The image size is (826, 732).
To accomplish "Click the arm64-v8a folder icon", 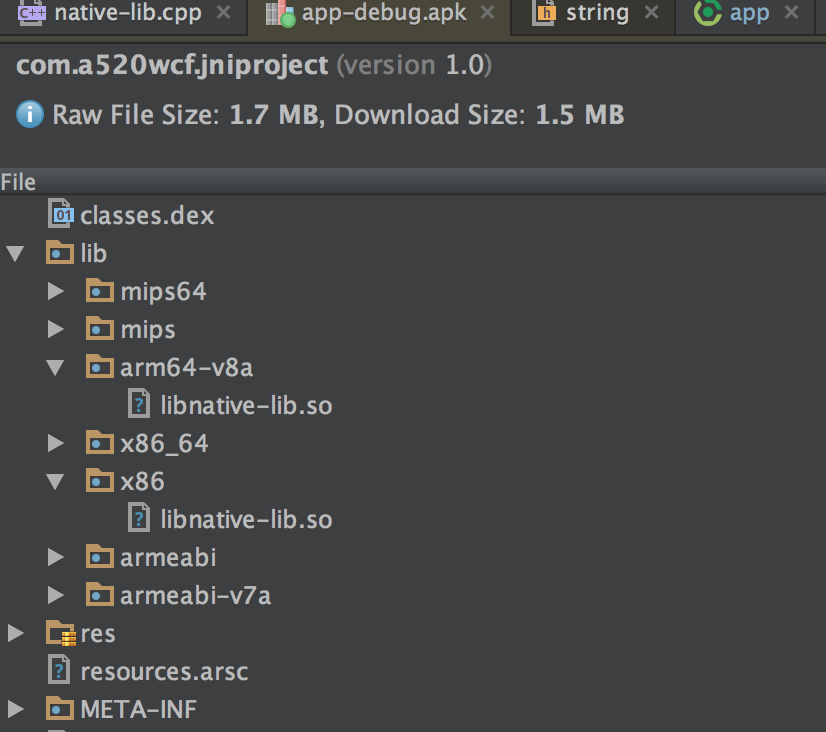I will click(99, 368).
